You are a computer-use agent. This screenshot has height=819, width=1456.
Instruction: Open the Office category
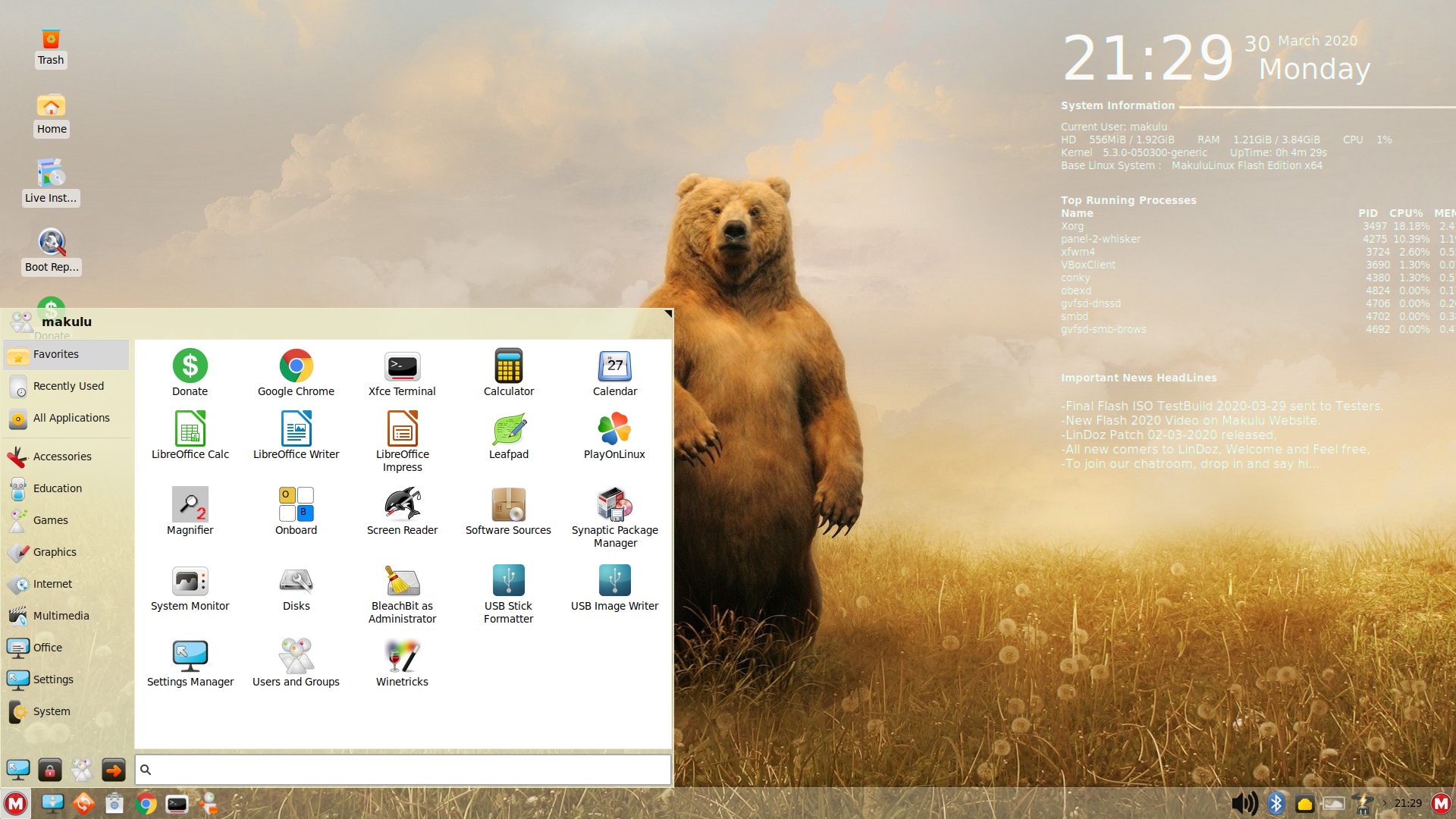pos(66,648)
